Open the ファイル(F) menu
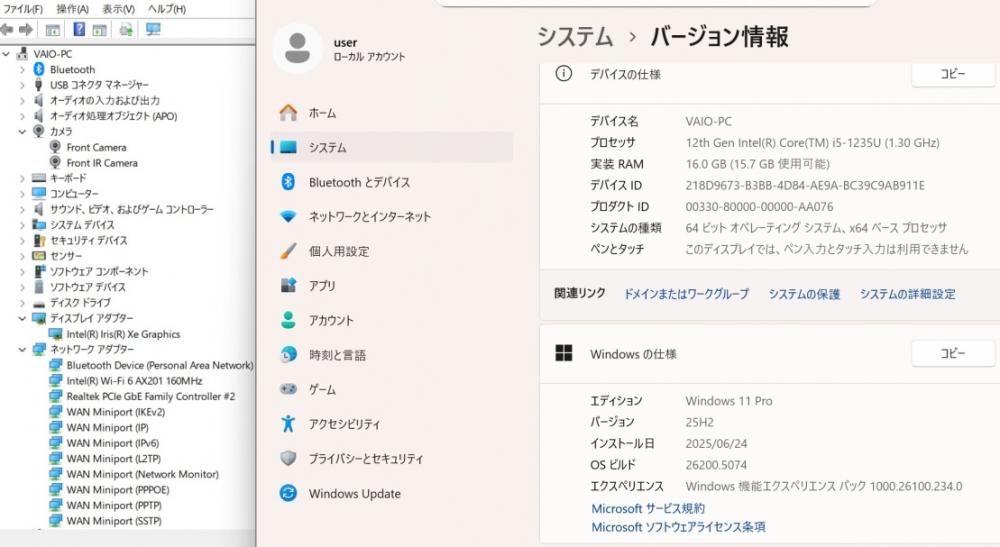The image size is (1000, 547). coord(23,9)
